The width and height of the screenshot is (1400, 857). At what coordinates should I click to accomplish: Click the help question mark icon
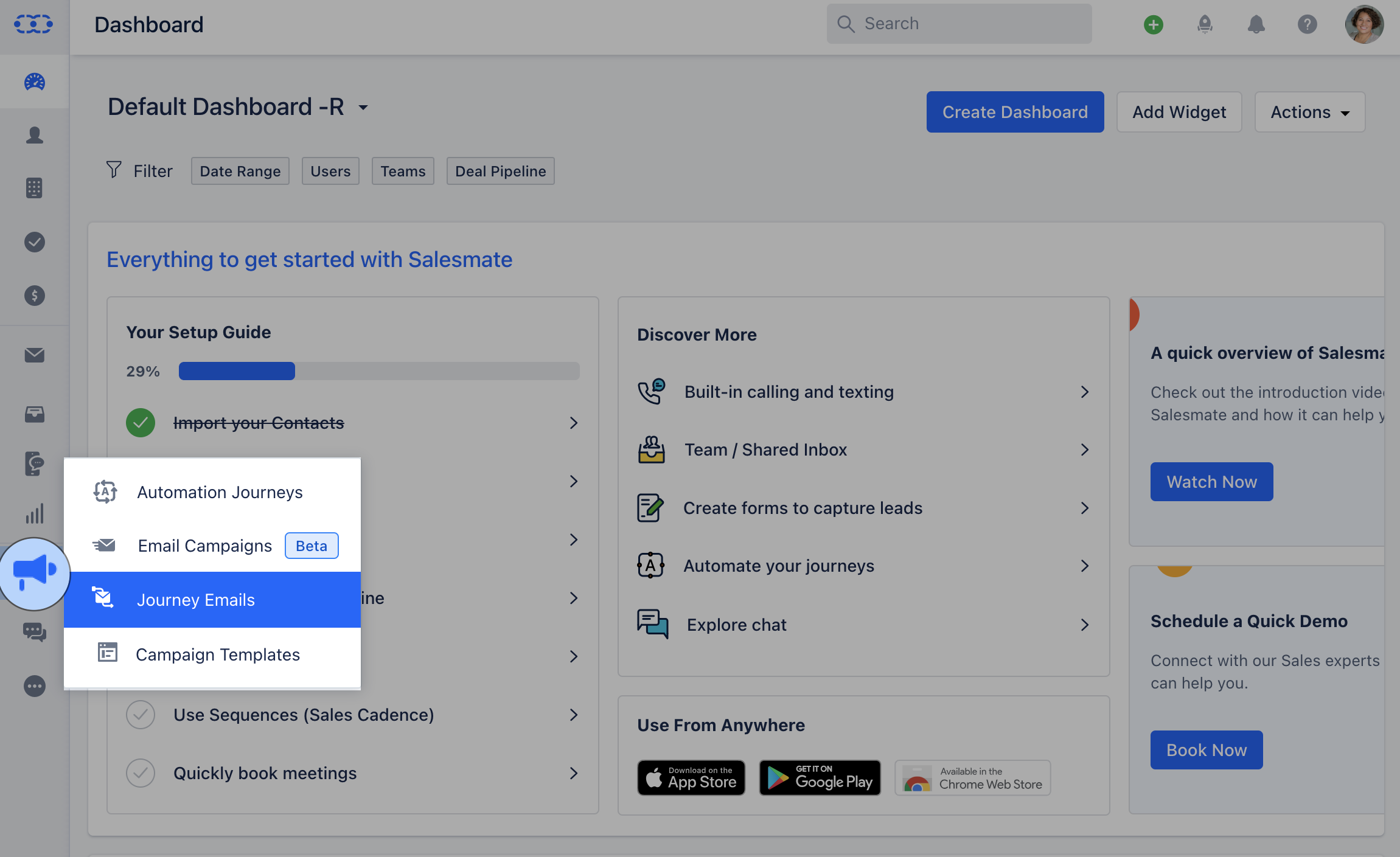tap(1307, 24)
